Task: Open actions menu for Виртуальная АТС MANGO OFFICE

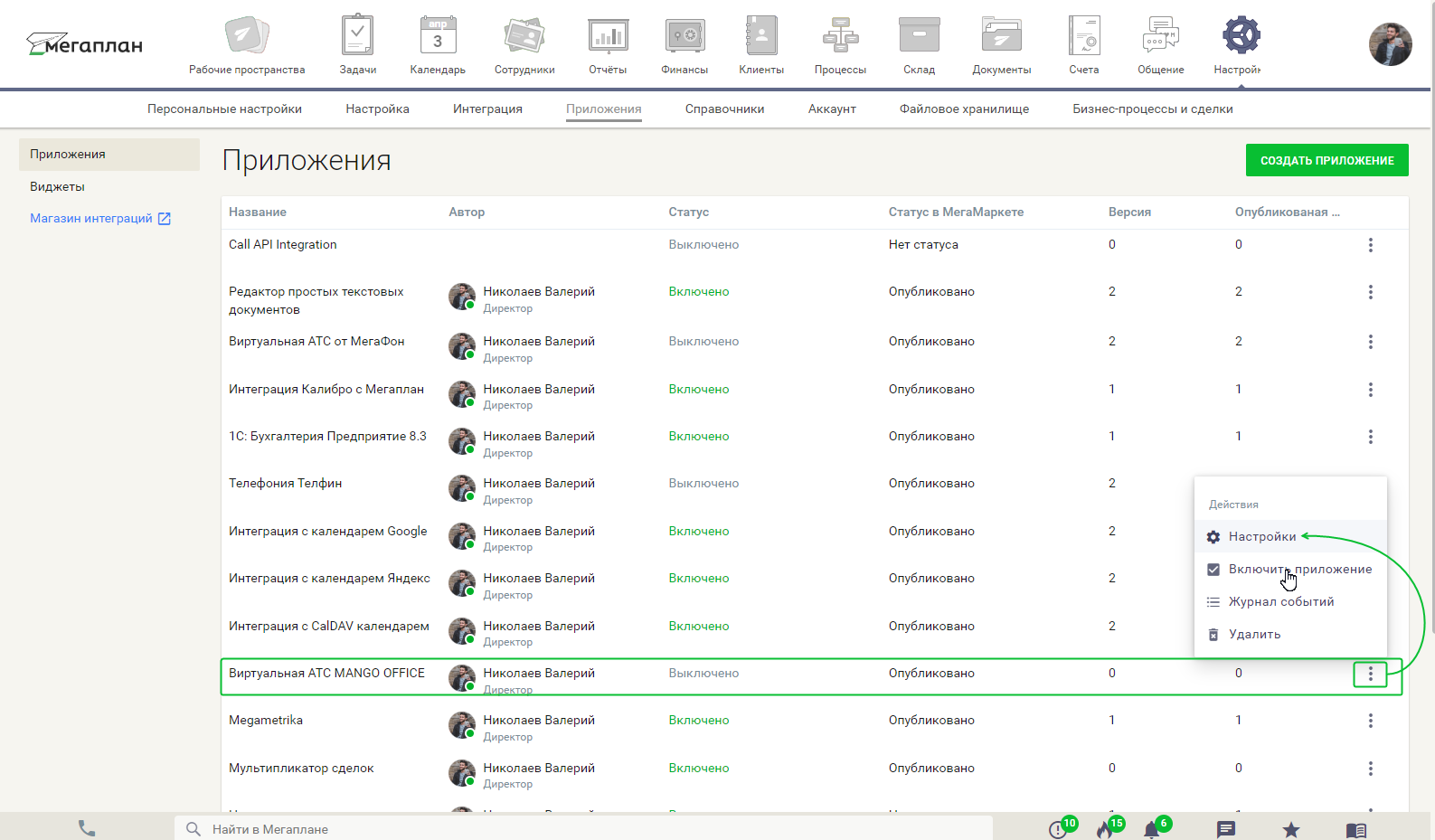Action: [x=1371, y=674]
